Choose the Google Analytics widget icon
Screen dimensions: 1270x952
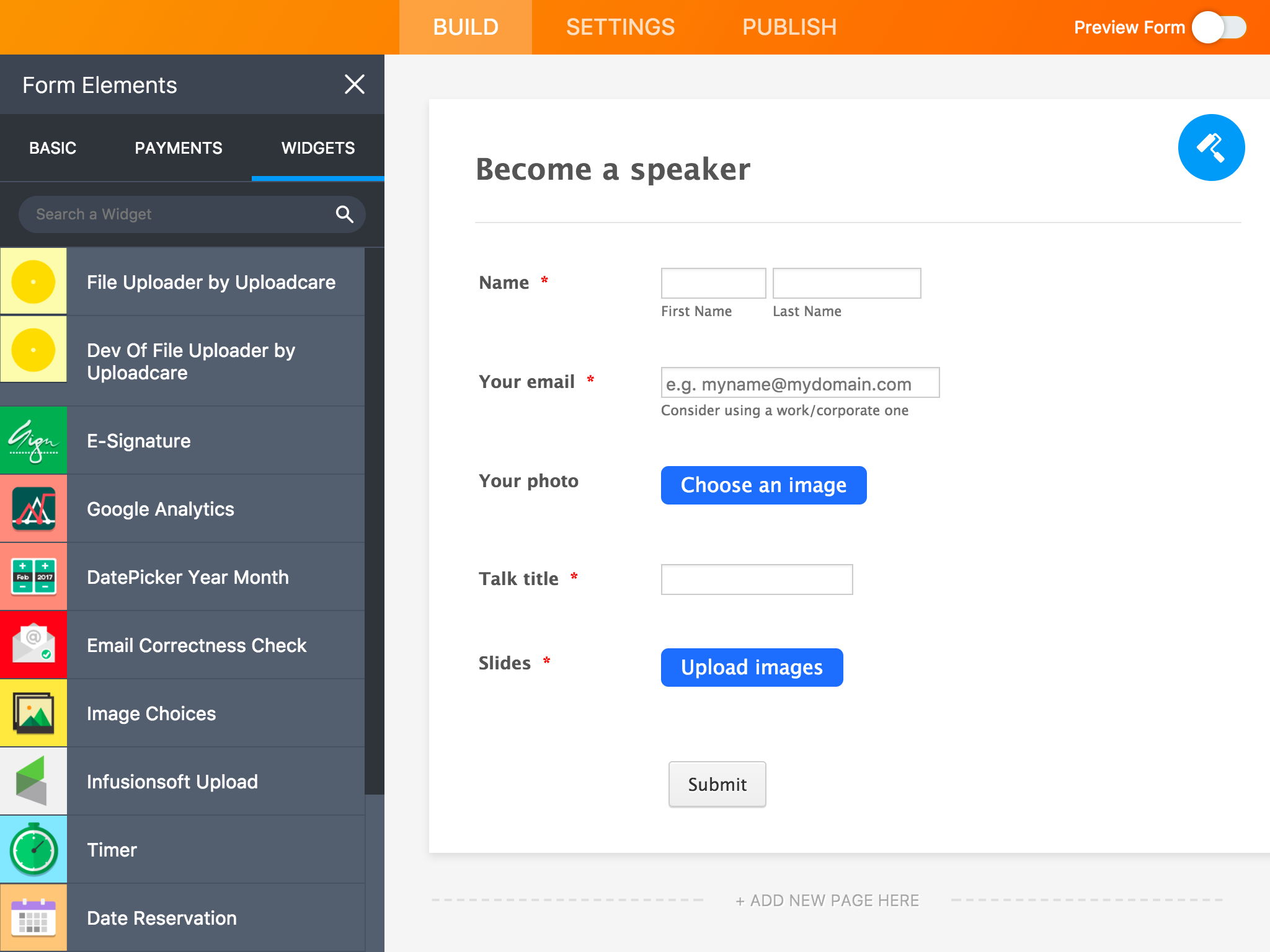coord(33,508)
